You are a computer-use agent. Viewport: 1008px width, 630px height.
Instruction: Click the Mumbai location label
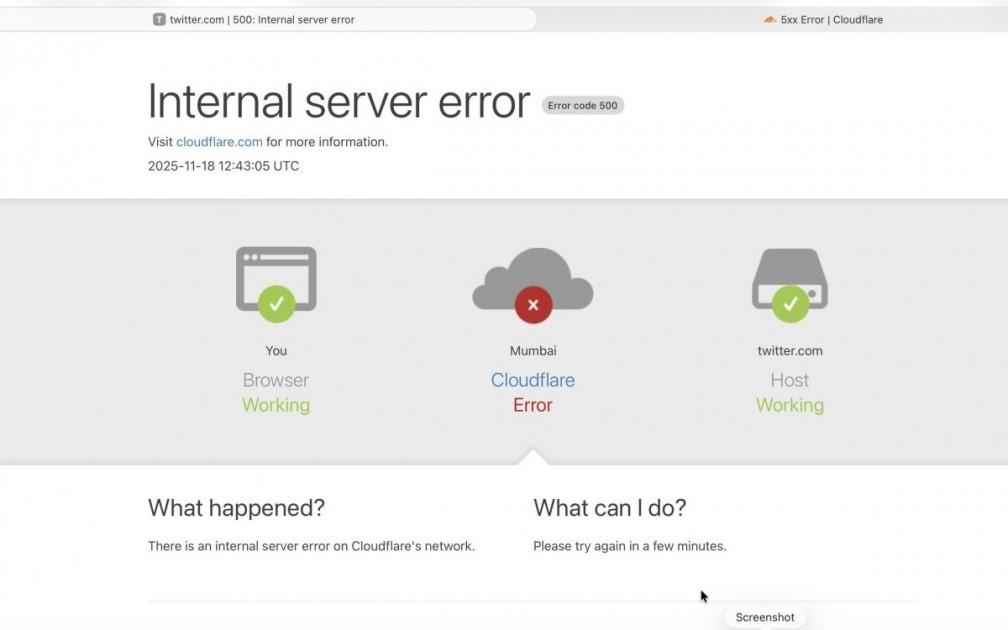pos(532,350)
